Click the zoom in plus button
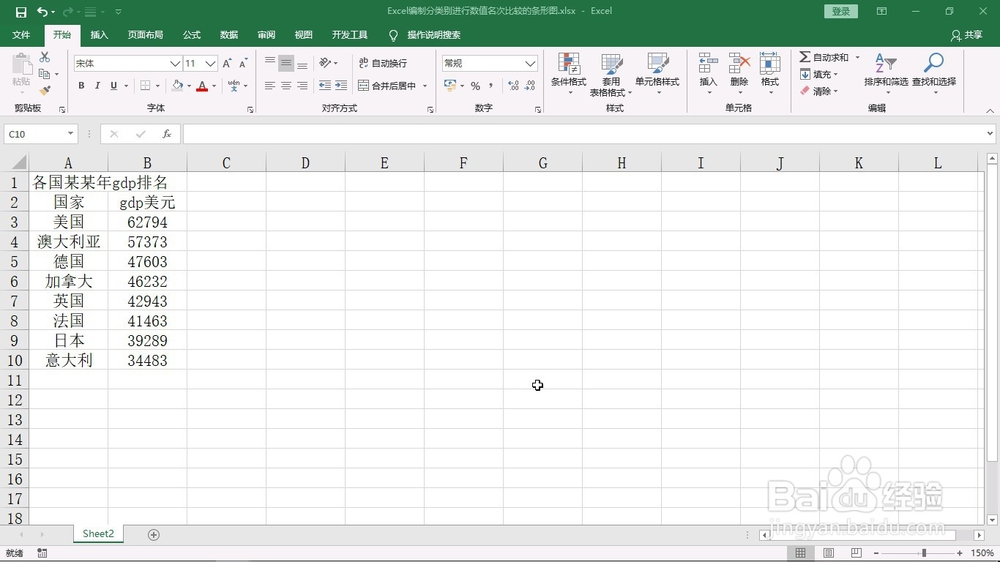 pyautogui.click(x=959, y=553)
